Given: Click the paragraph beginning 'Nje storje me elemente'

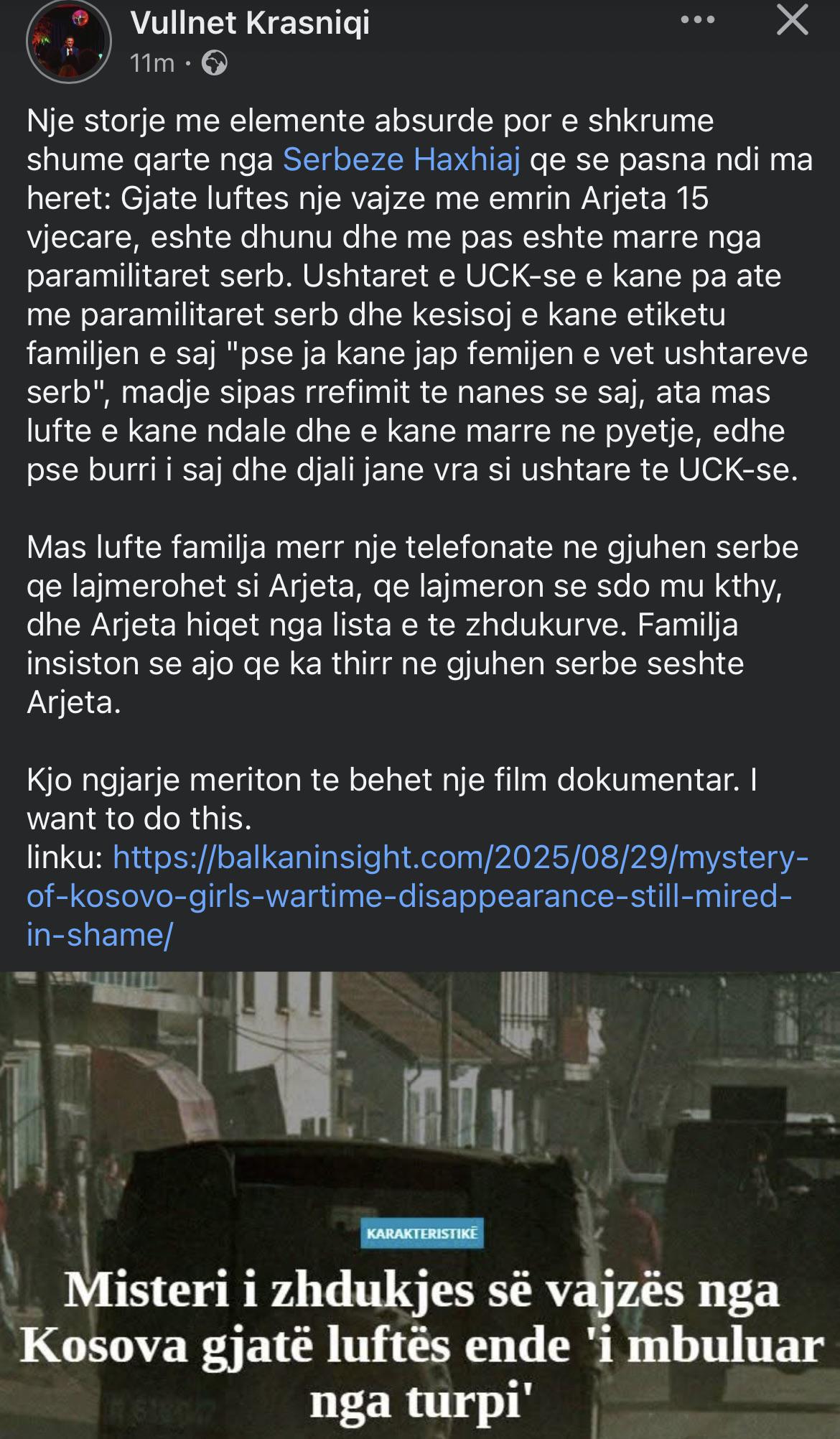Looking at the screenshot, I should (420, 295).
